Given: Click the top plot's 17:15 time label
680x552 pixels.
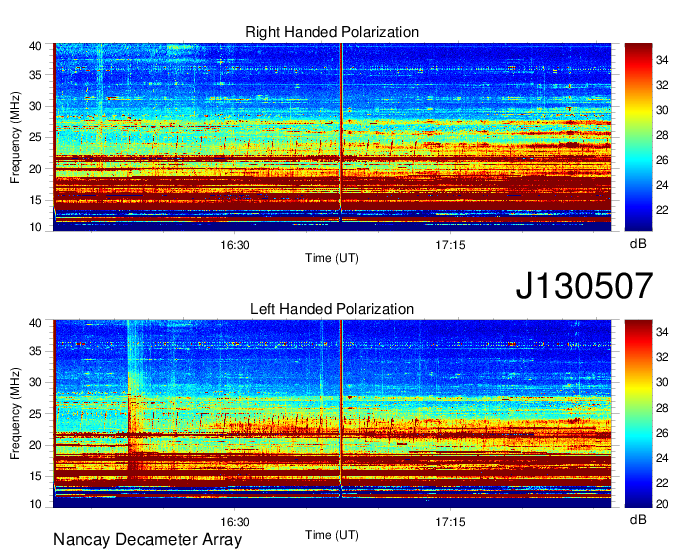Looking at the screenshot, I should [x=450, y=245].
